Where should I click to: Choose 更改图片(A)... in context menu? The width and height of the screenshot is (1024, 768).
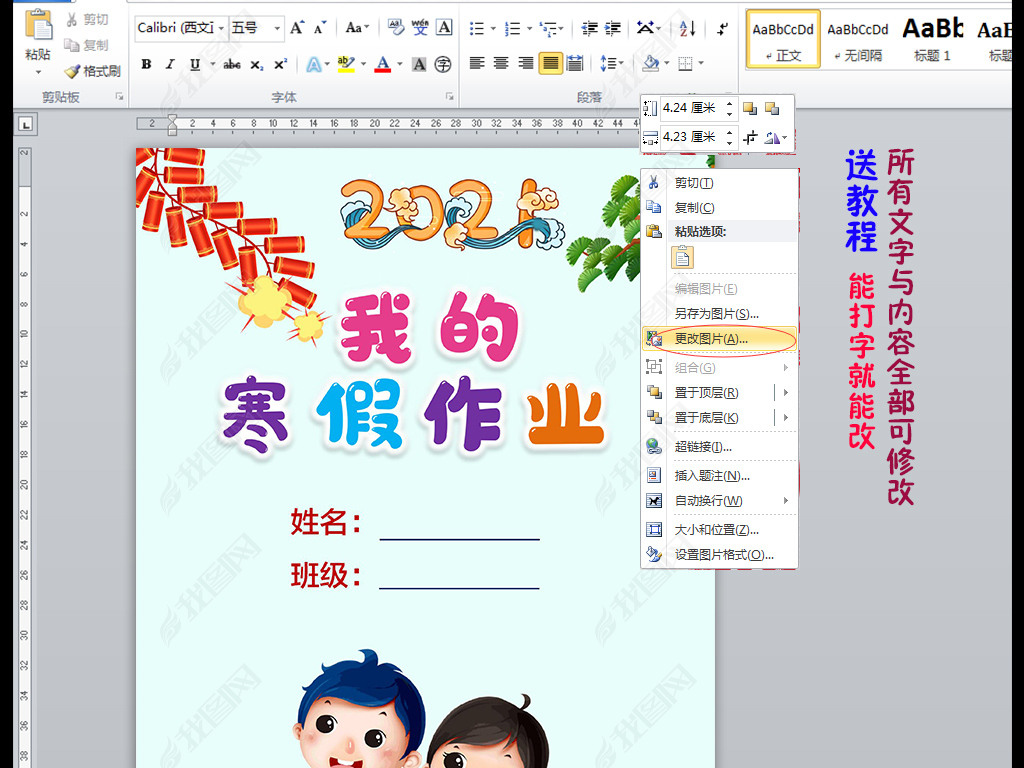click(719, 338)
